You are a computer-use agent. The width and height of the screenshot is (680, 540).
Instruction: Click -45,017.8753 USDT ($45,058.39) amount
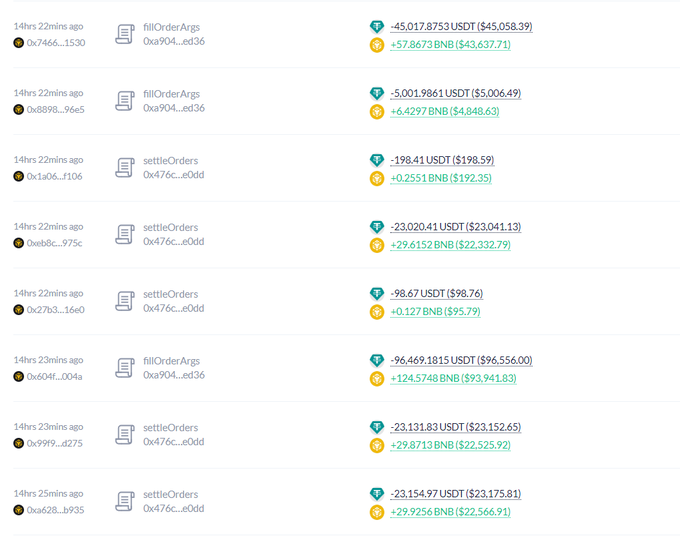[x=461, y=26]
